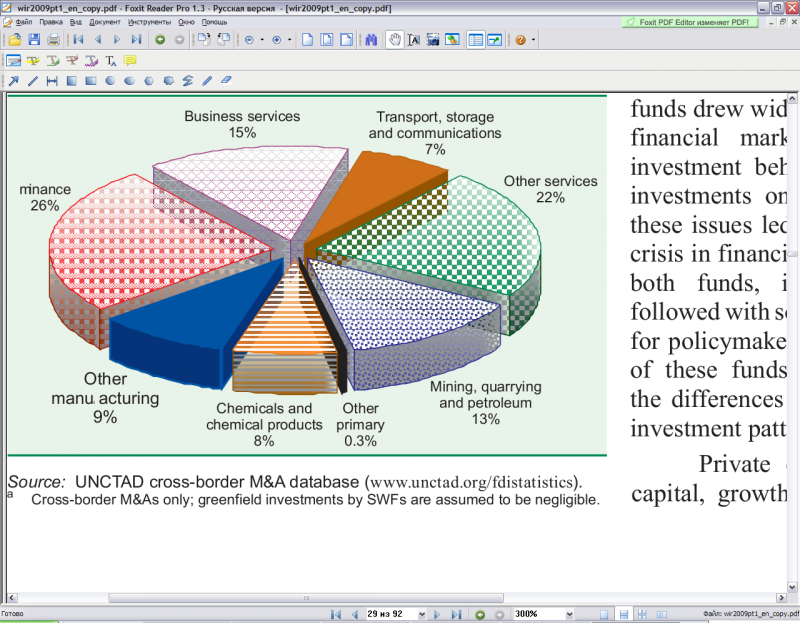
Task: Click the Print icon
Action: [x=53, y=40]
